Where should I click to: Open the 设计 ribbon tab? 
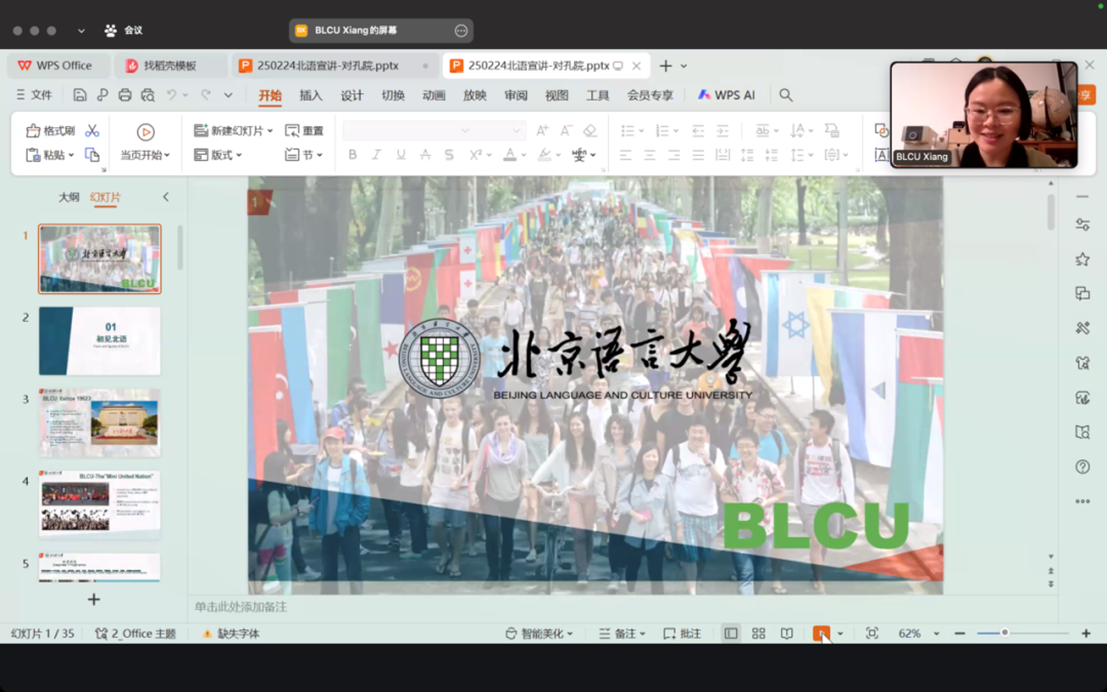pos(352,95)
